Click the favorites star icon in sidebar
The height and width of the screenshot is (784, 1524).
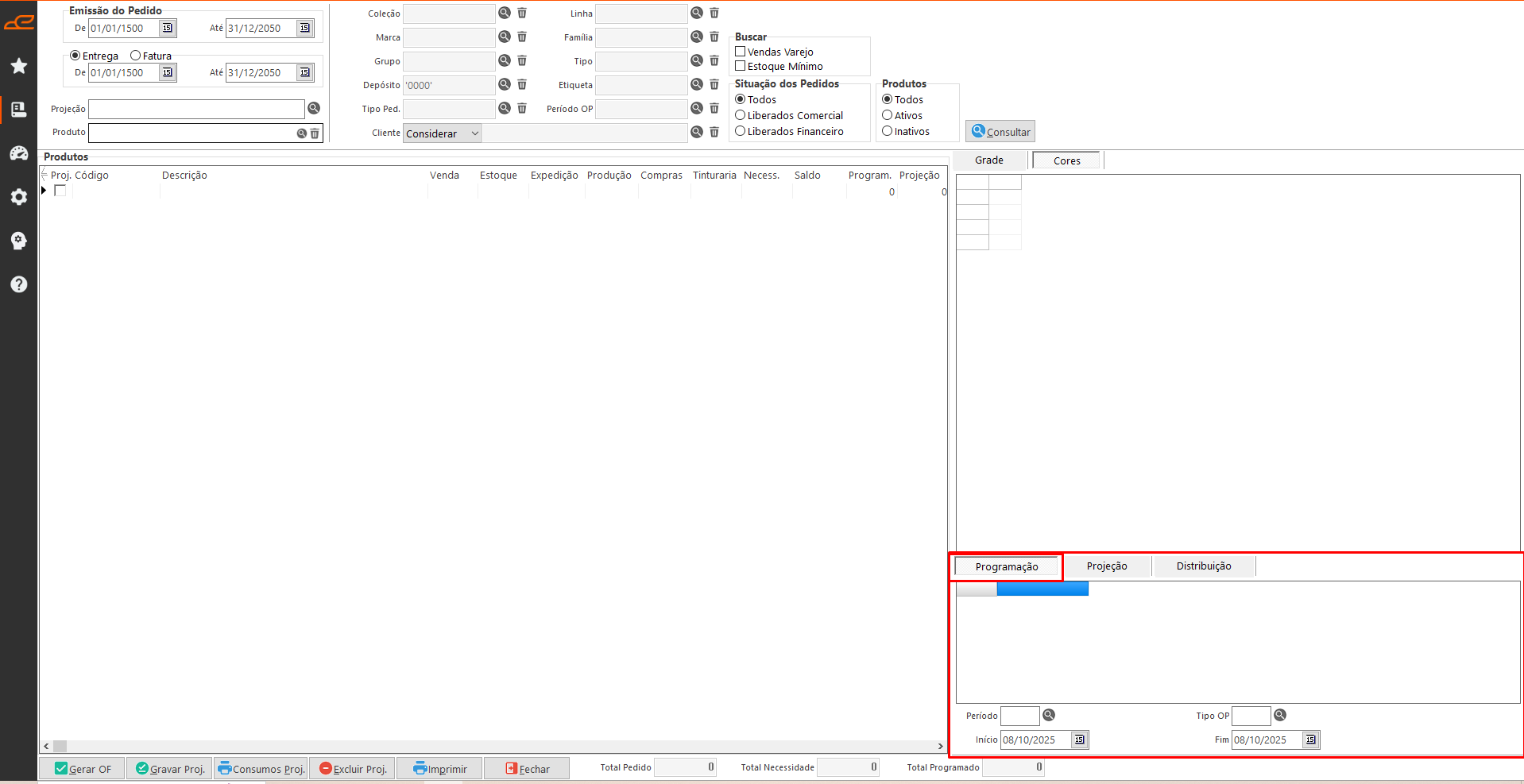pyautogui.click(x=19, y=66)
